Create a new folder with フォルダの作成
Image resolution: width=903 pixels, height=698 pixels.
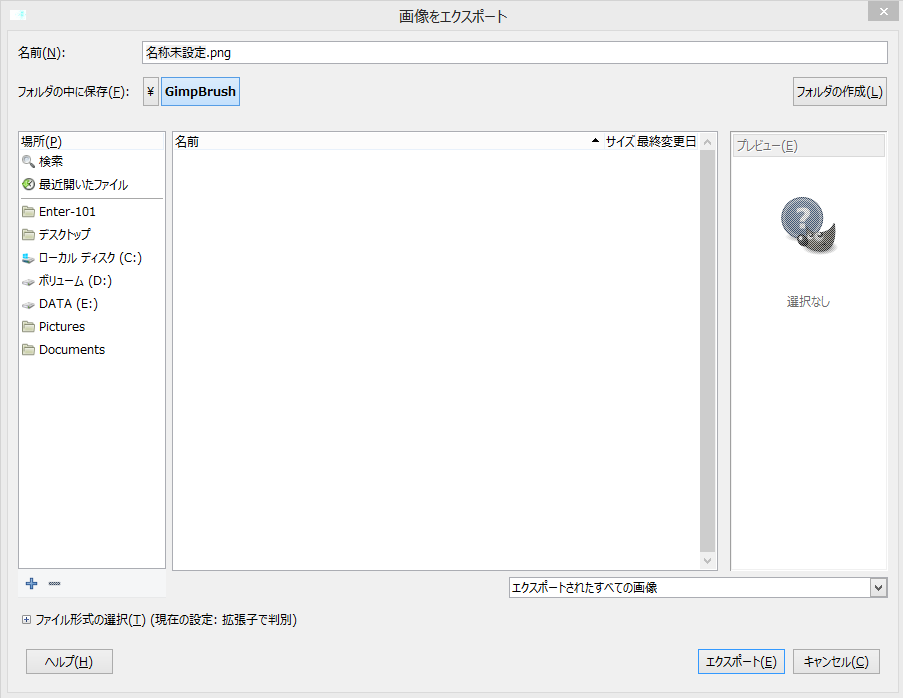tap(839, 91)
